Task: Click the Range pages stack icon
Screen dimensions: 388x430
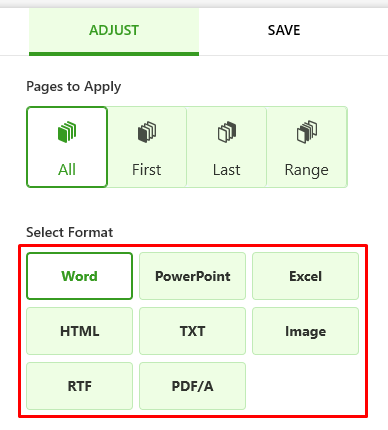Action: (x=307, y=132)
